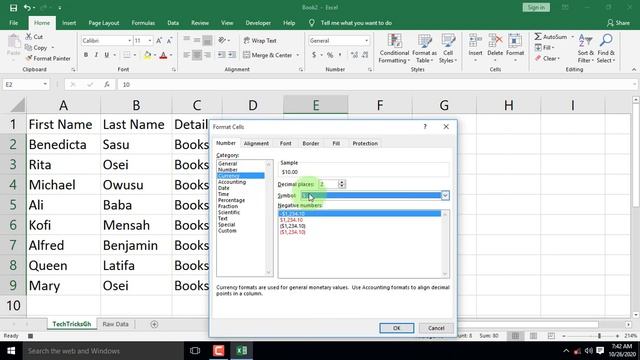Open the Name Box dropdown arrow
The width and height of the screenshot is (640, 360).
45,84
